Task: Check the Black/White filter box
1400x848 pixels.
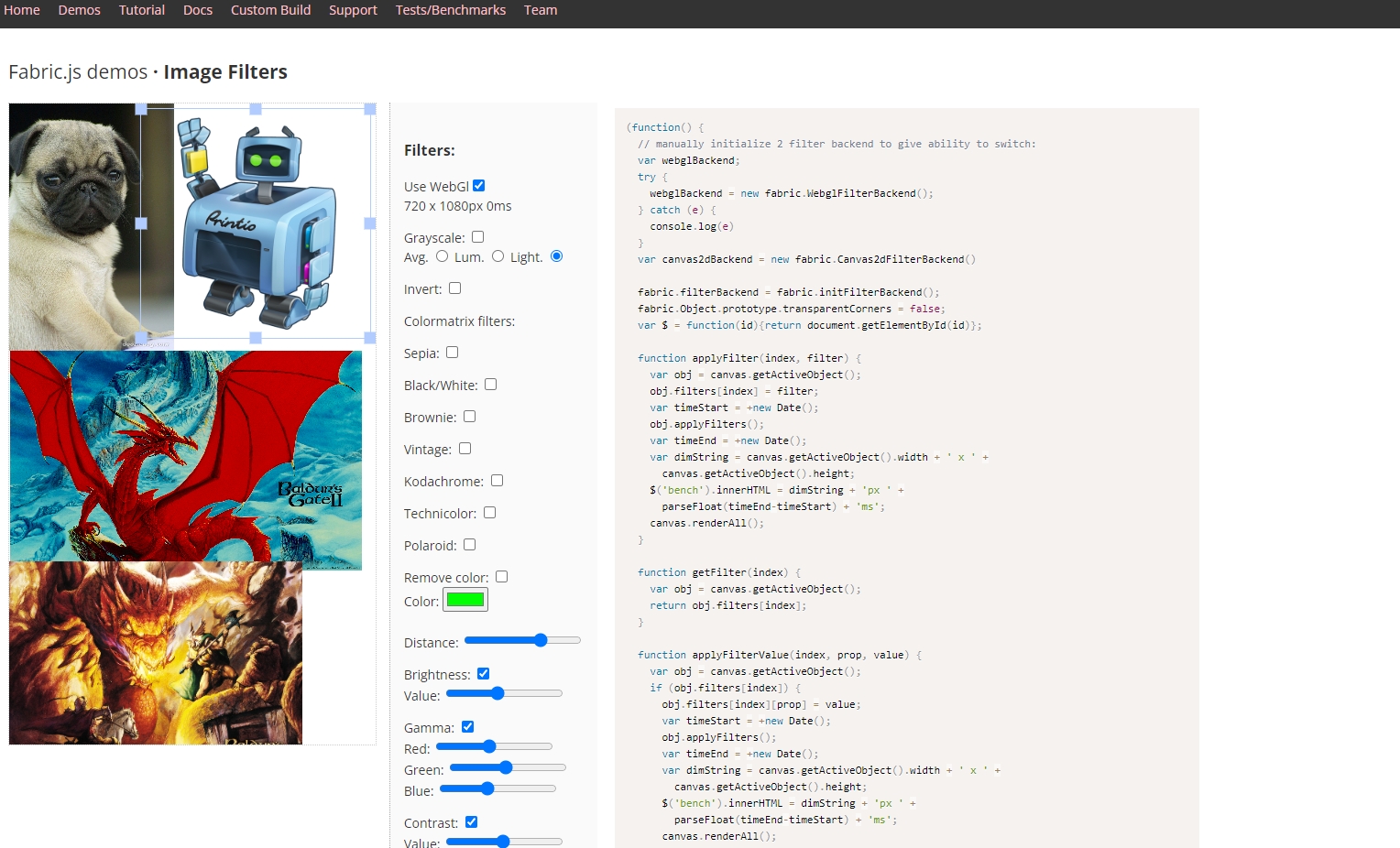Action: (x=490, y=384)
